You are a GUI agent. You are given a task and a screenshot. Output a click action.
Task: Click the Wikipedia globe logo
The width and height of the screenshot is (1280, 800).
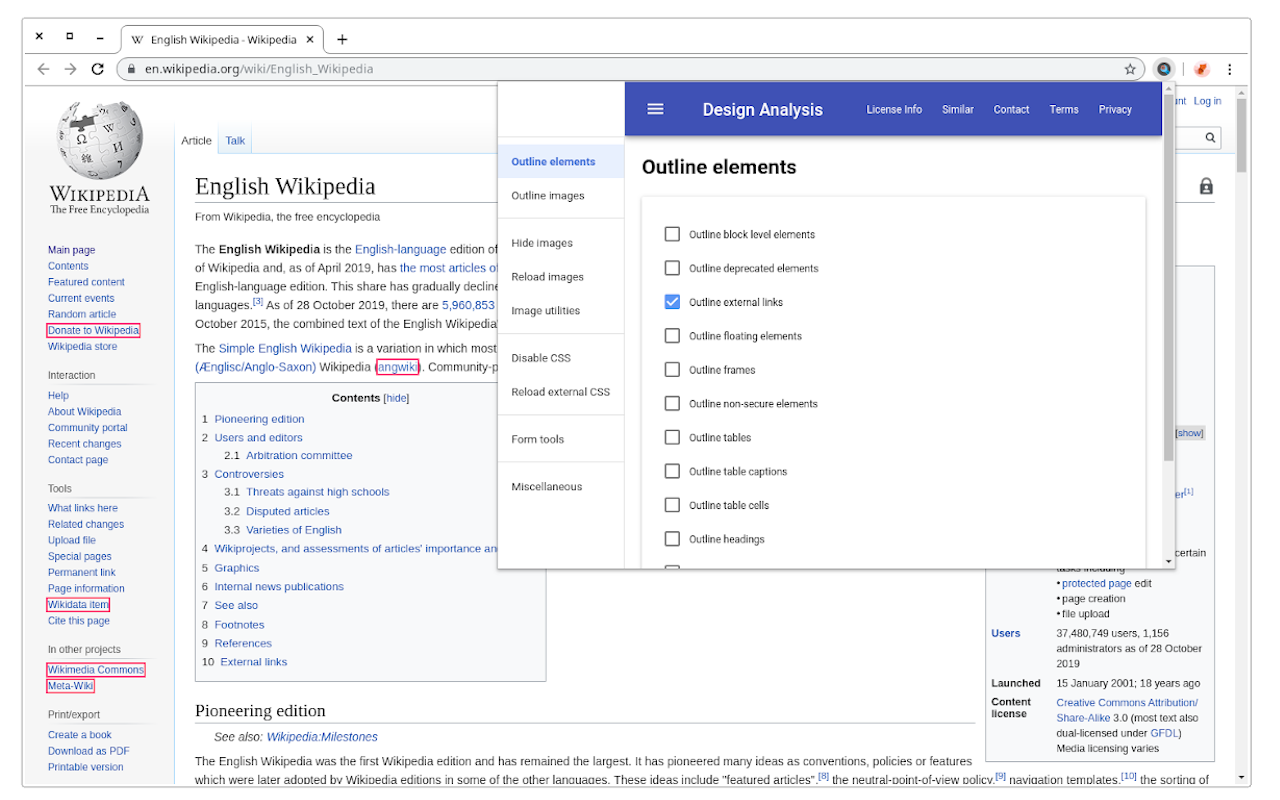coord(98,140)
